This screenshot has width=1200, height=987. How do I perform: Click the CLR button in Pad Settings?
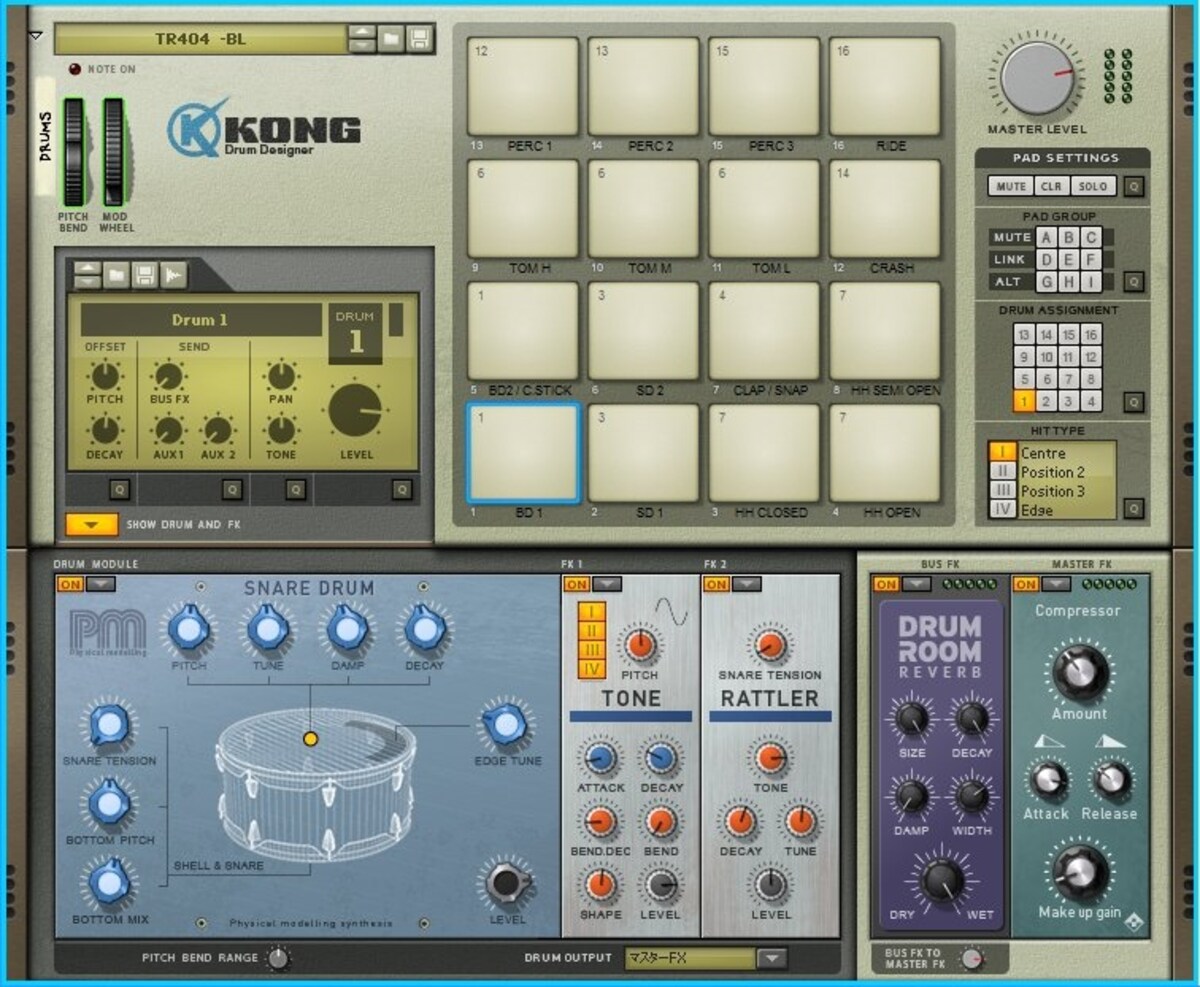click(1051, 186)
